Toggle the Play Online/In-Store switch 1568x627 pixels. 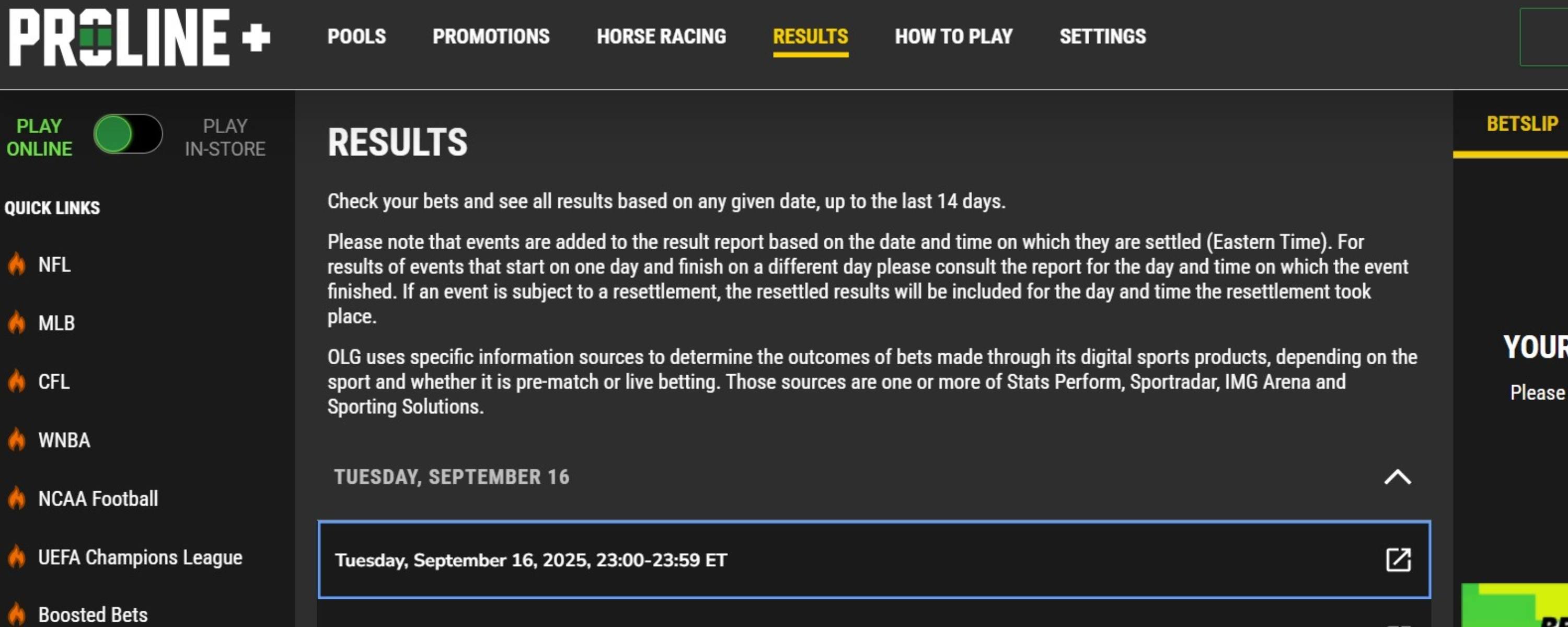(128, 134)
